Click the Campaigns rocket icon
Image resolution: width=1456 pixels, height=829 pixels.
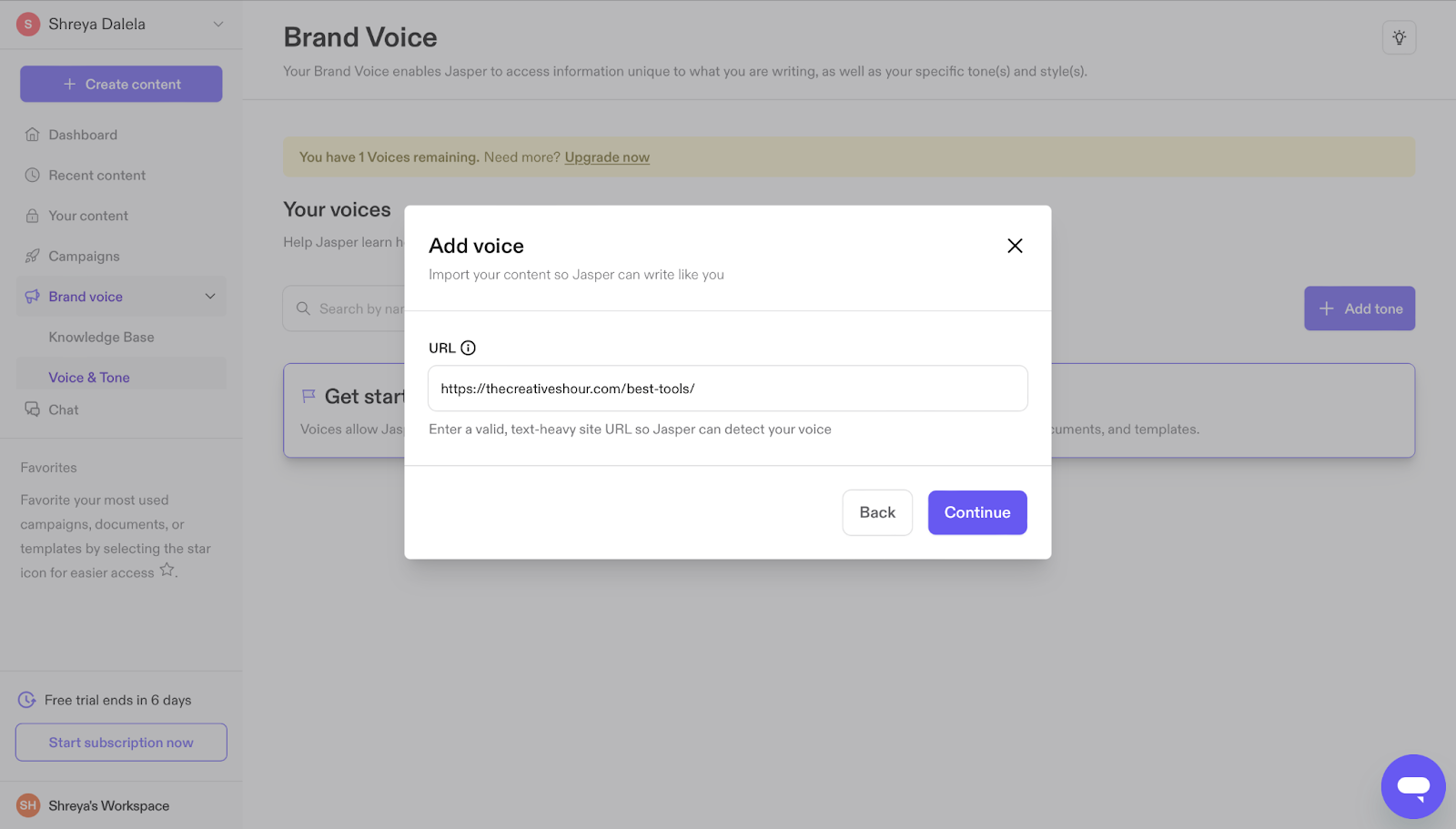pos(32,256)
